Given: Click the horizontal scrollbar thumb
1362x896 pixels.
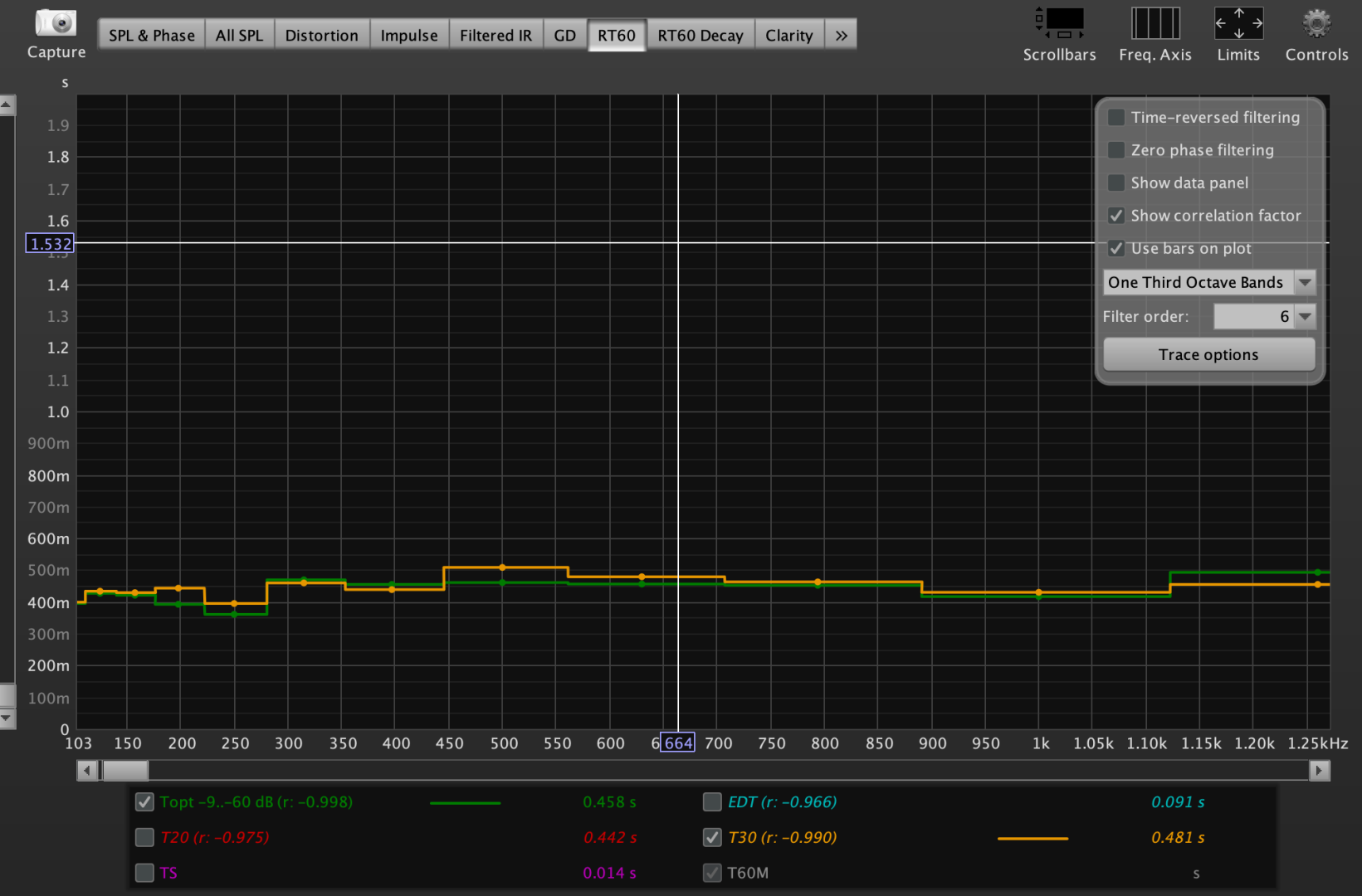Looking at the screenshot, I should coord(124,771).
